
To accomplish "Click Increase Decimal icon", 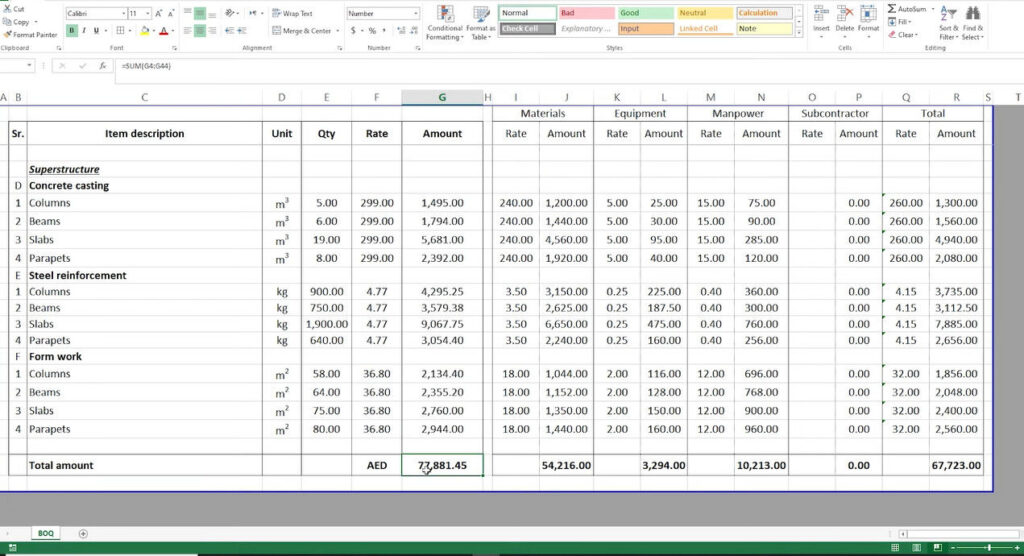I will pyautogui.click(x=401, y=30).
